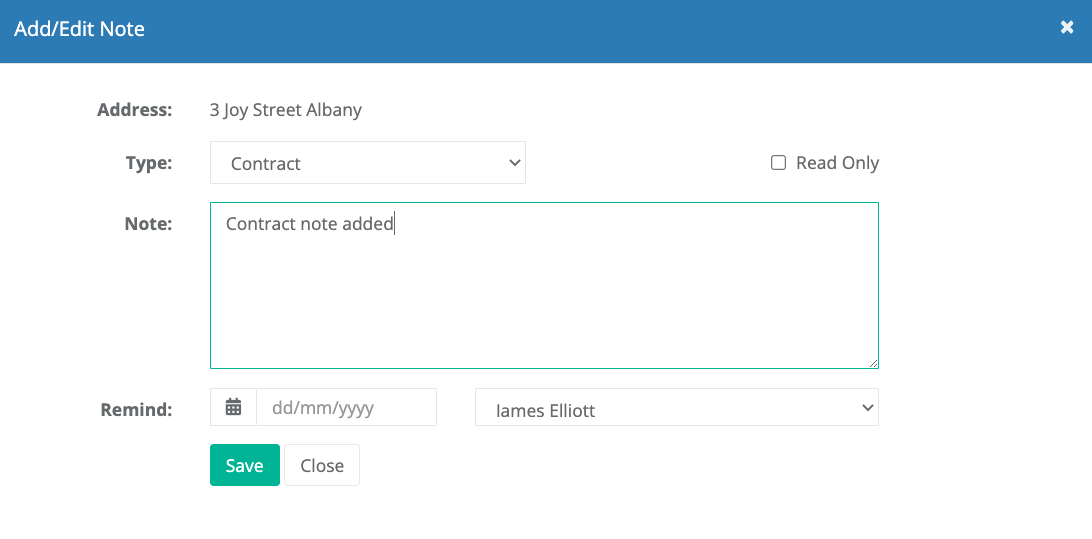
Task: Open the James Elliott user dropdown
Action: tap(676, 407)
